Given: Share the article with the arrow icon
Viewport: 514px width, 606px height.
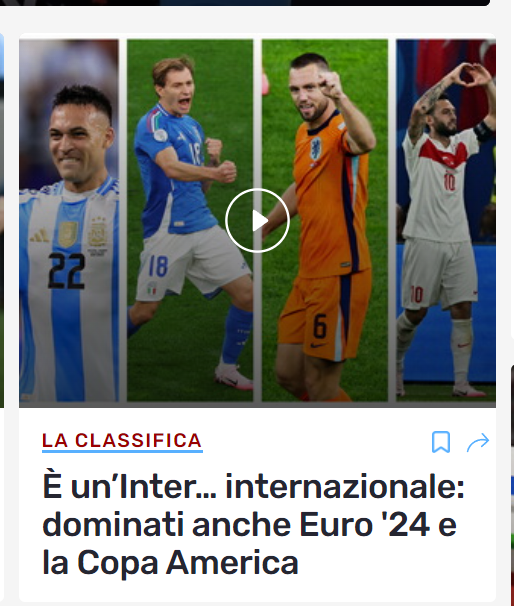Looking at the screenshot, I should pyautogui.click(x=478, y=442).
